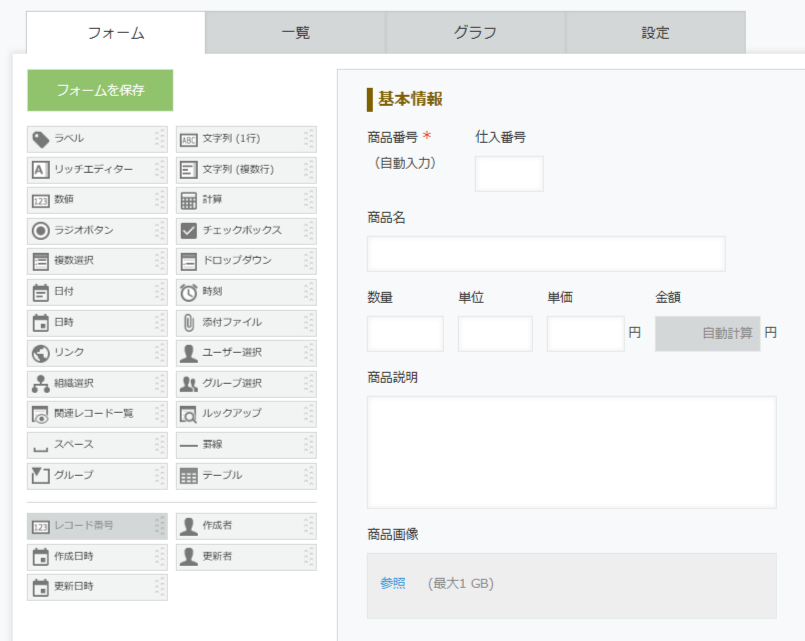Viewport: 805px width, 641px height.
Task: Pick the テーブル grid icon
Action: pos(188,476)
